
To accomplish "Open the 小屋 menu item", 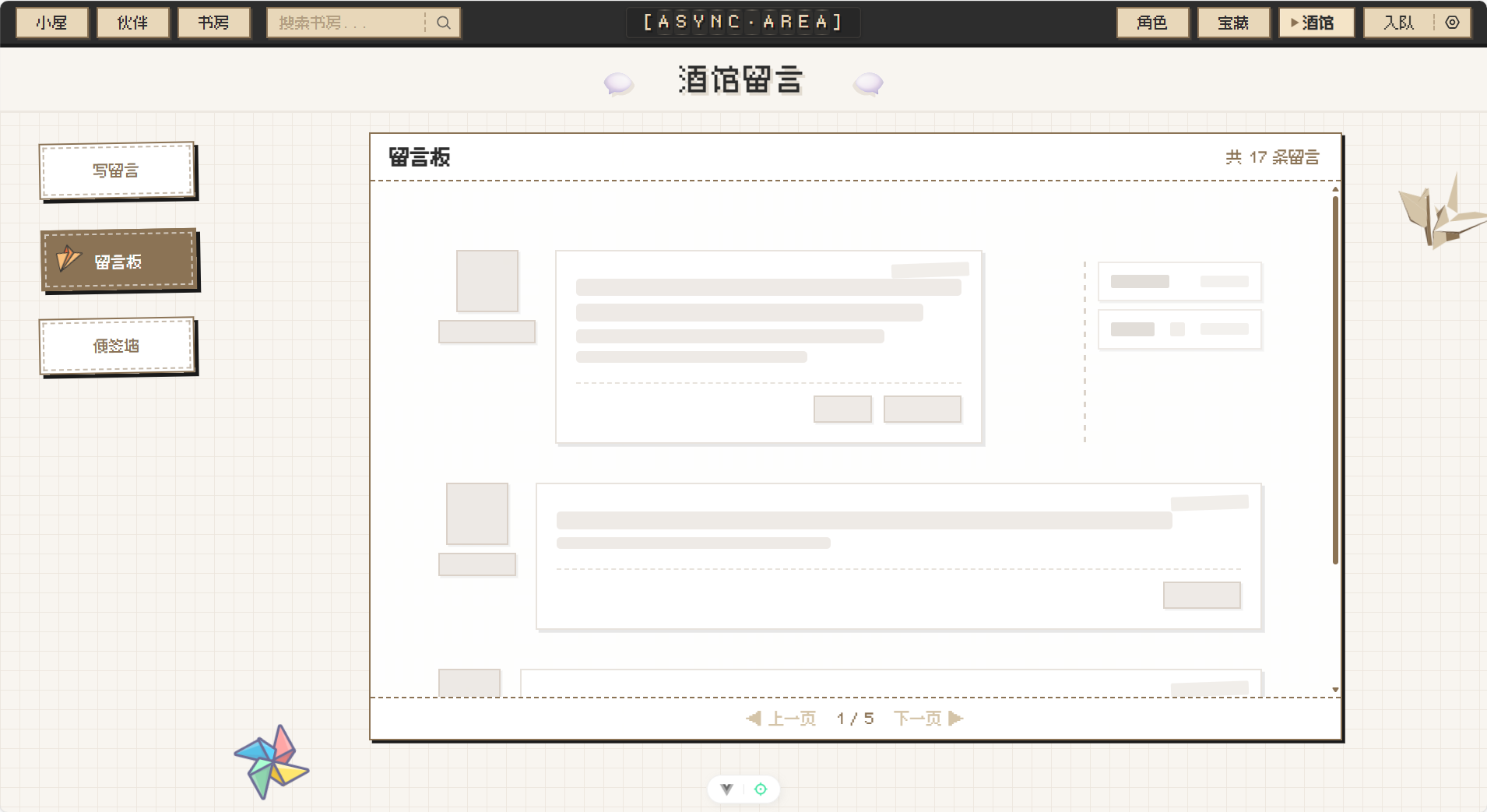I will 51,23.
